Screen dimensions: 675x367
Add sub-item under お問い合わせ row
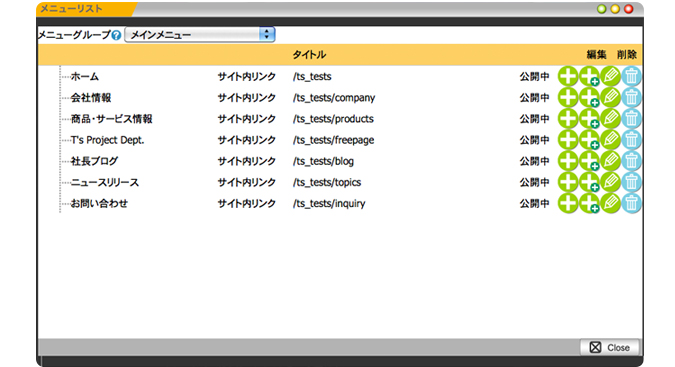[589, 203]
